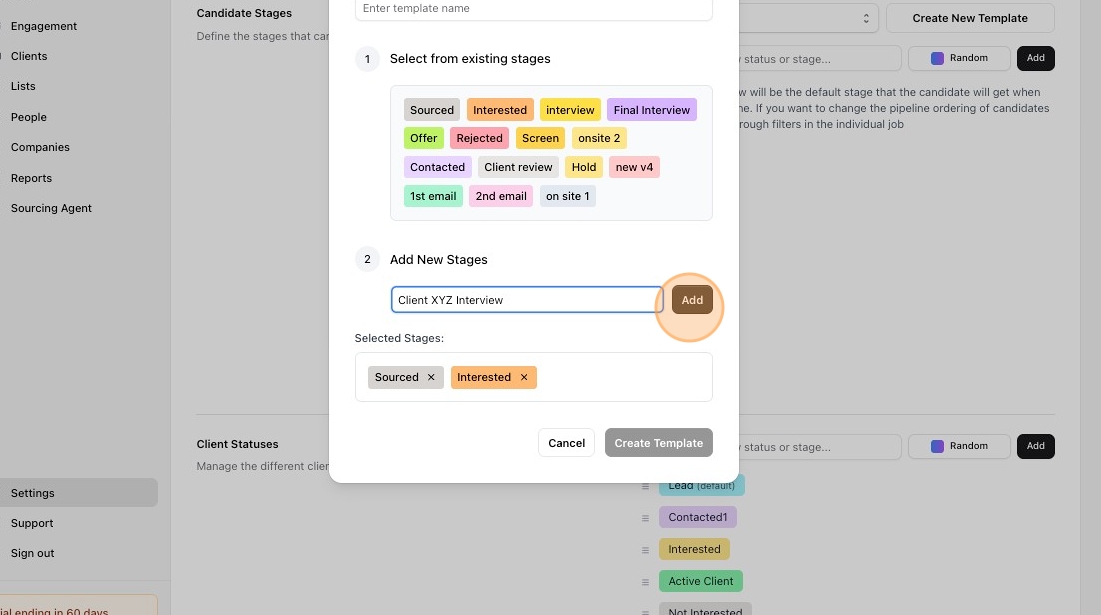This screenshot has width=1101, height=615.
Task: Open Lists in sidebar
Action: (23, 86)
